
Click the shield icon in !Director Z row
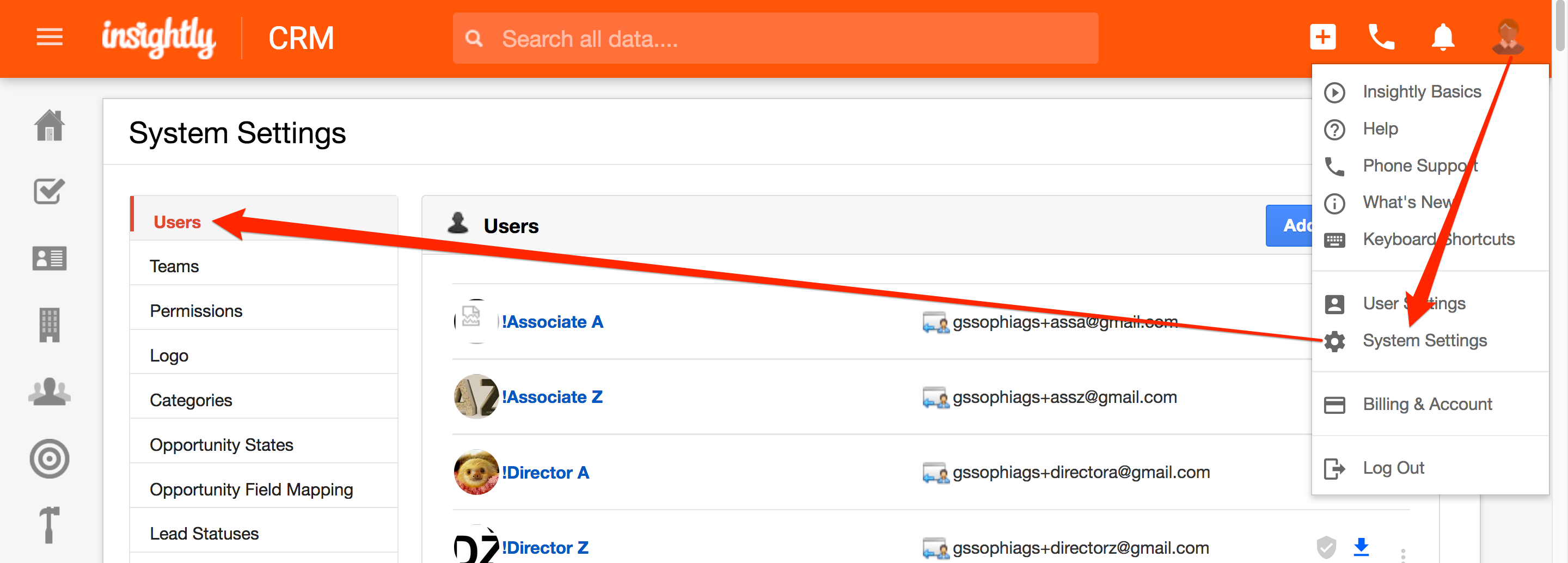tap(1326, 547)
